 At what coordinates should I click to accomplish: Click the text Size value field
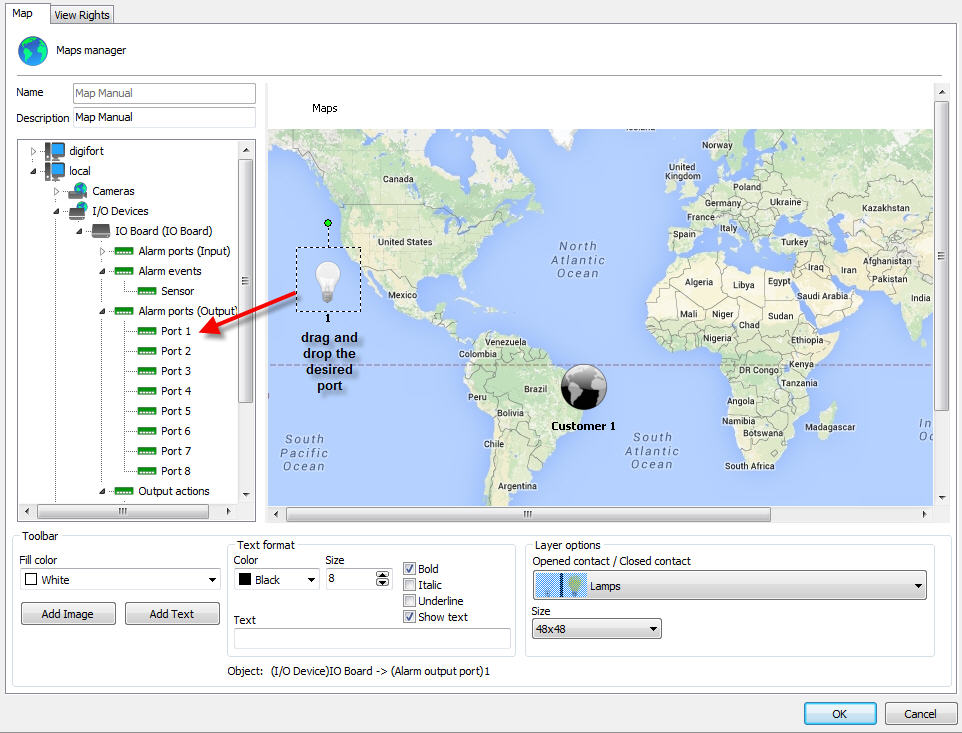point(350,578)
